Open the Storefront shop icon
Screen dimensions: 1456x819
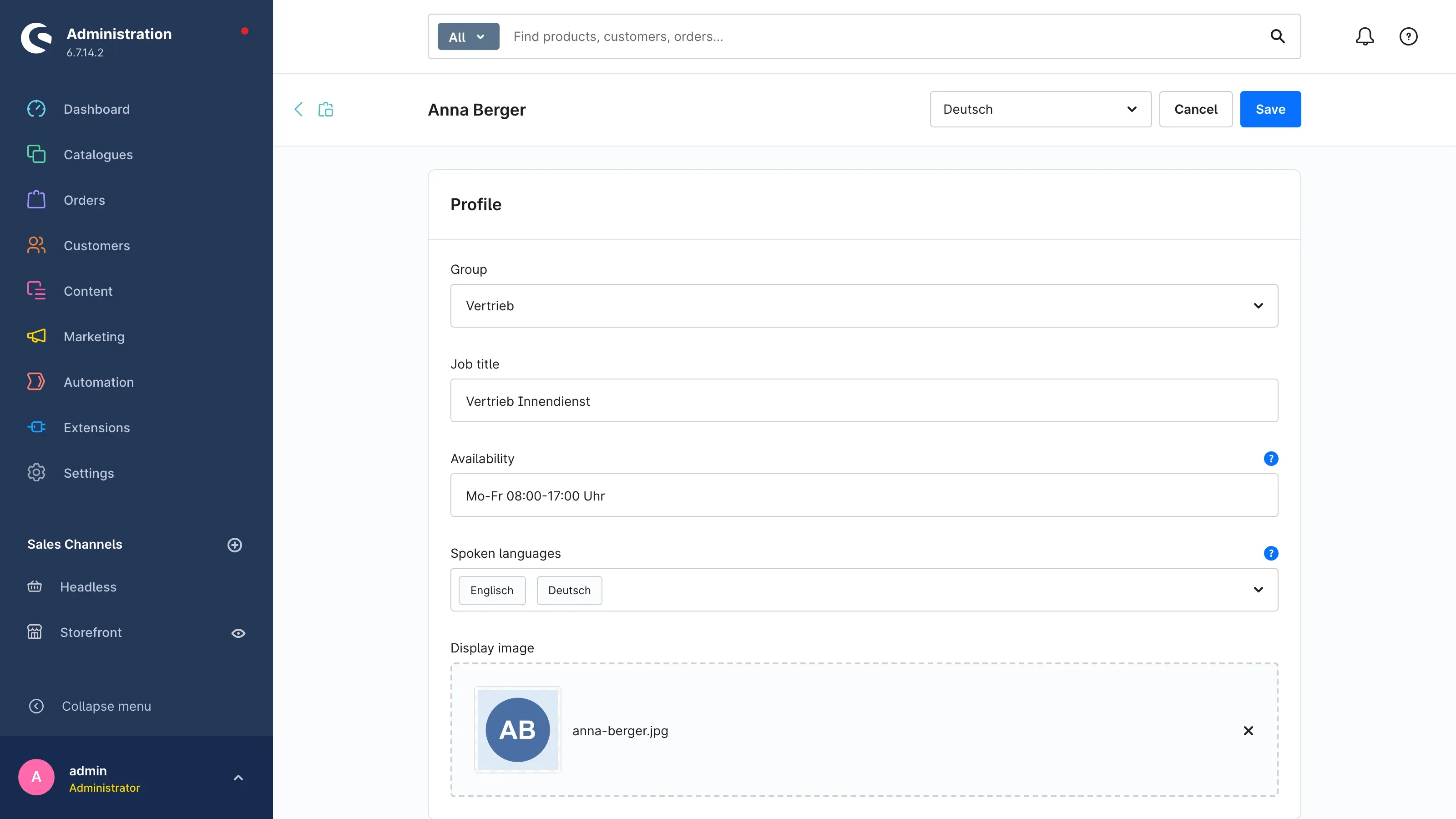click(35, 632)
